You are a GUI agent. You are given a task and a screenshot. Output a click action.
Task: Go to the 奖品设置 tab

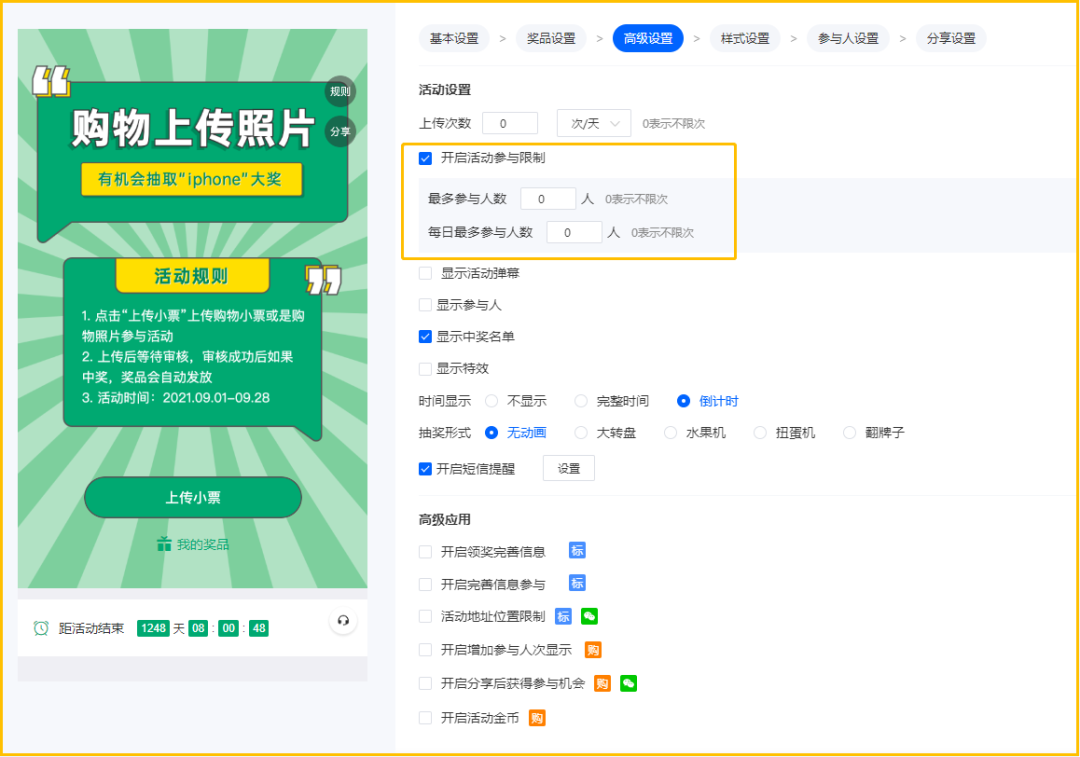coord(551,39)
